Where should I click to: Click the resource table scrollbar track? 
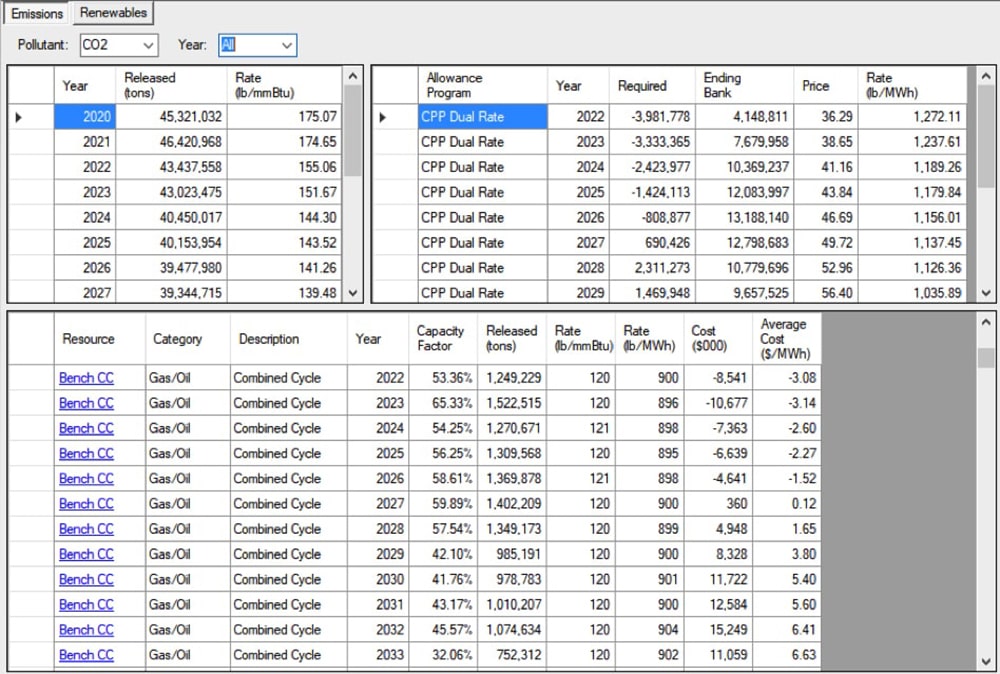986,500
